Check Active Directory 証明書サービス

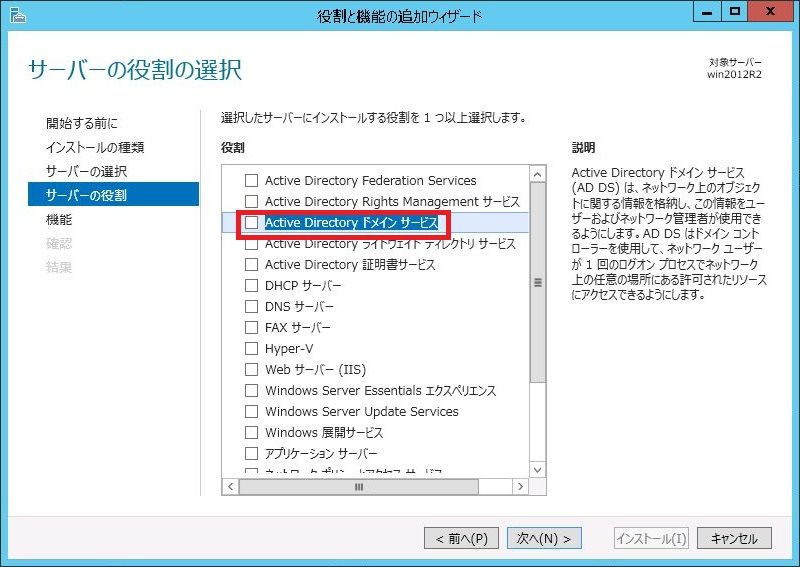pyautogui.click(x=252, y=264)
